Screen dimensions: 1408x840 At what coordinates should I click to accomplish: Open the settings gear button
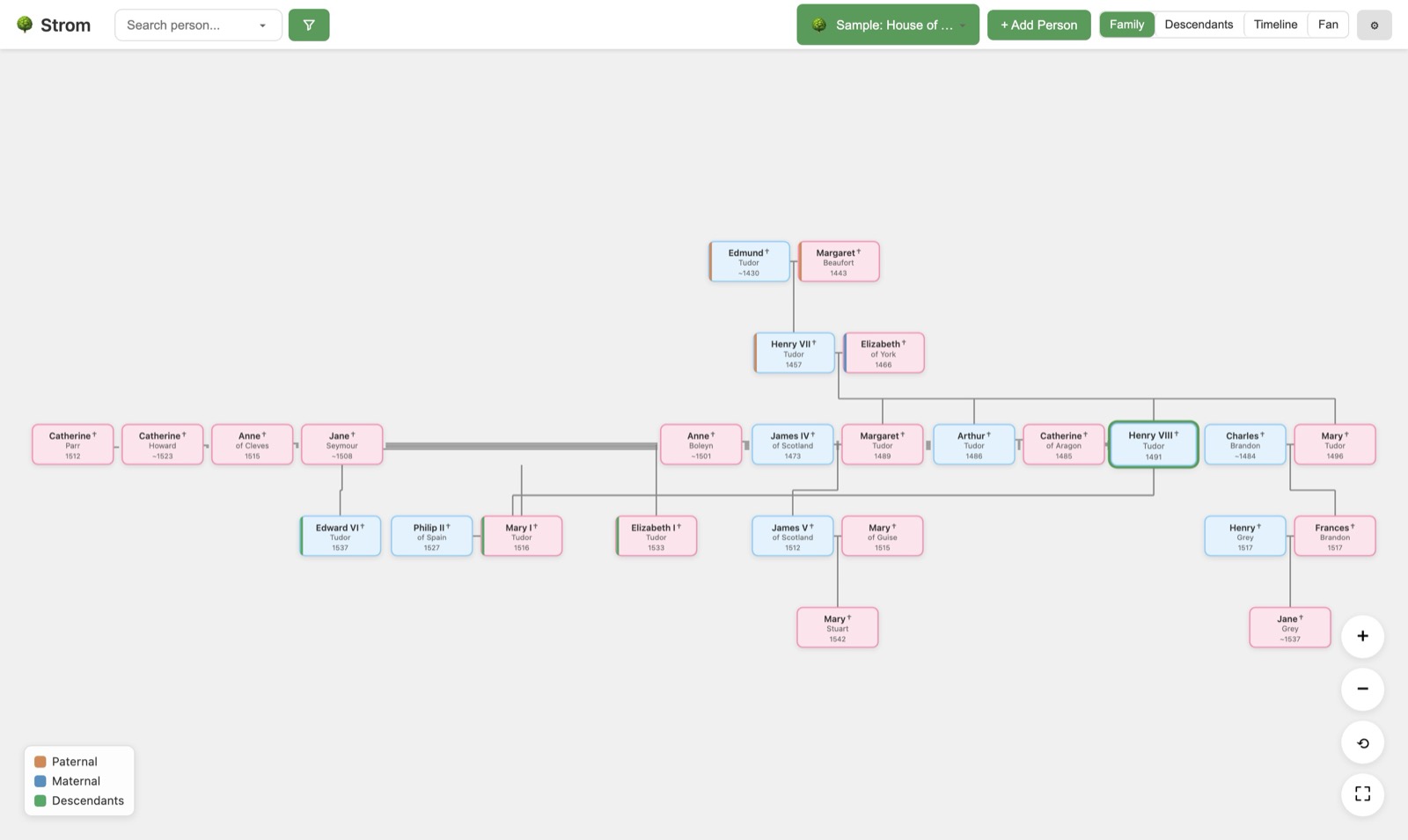click(1374, 25)
